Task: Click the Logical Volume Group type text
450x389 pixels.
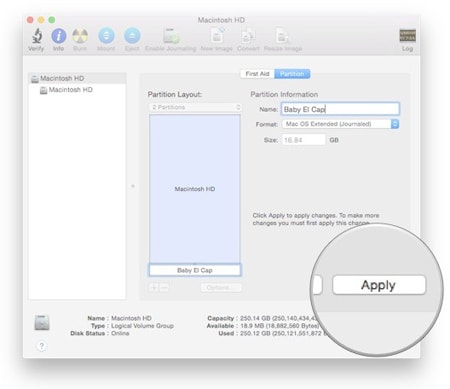Action: pyautogui.click(x=142, y=326)
